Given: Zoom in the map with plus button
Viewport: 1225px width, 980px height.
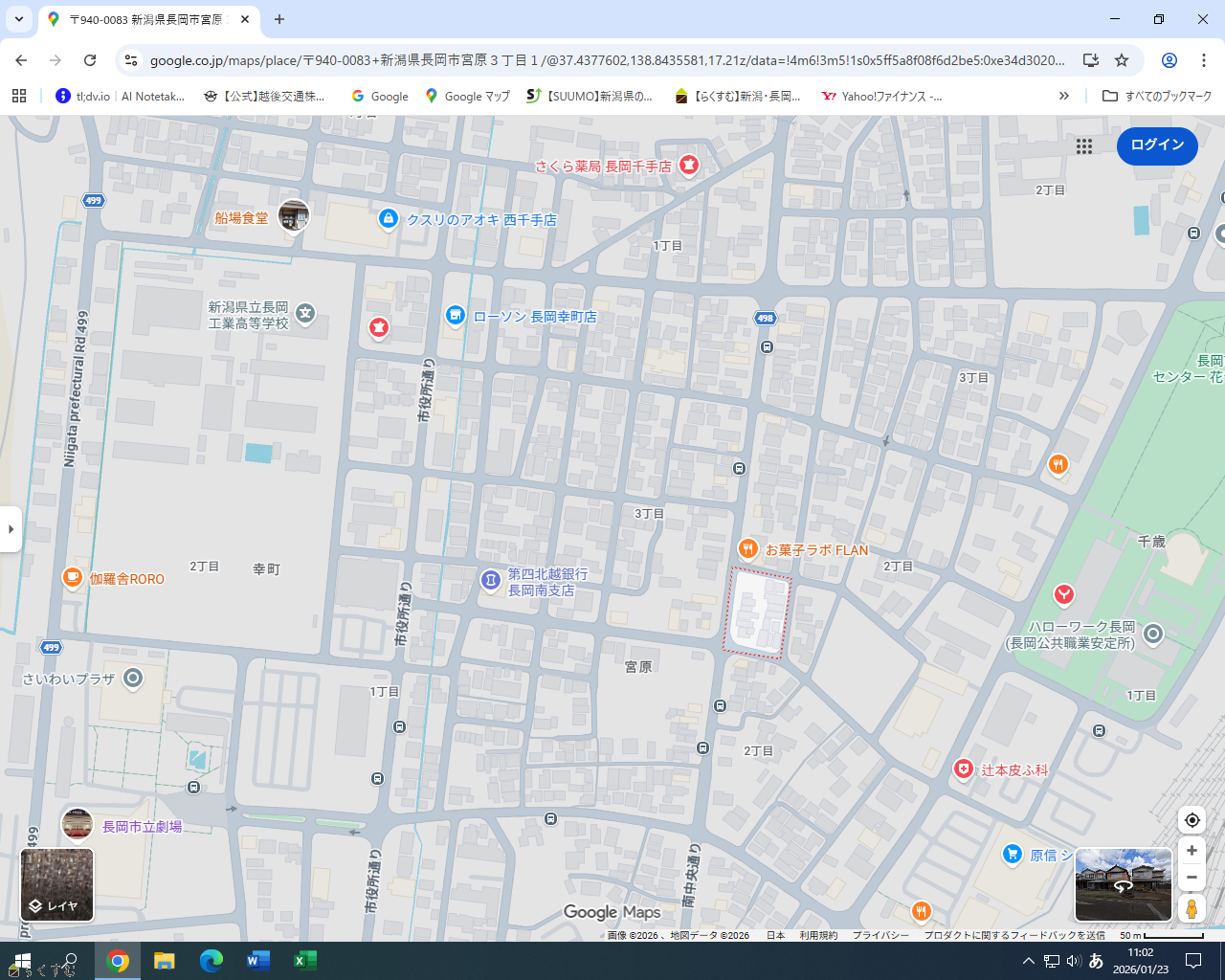Looking at the screenshot, I should click(x=1192, y=851).
